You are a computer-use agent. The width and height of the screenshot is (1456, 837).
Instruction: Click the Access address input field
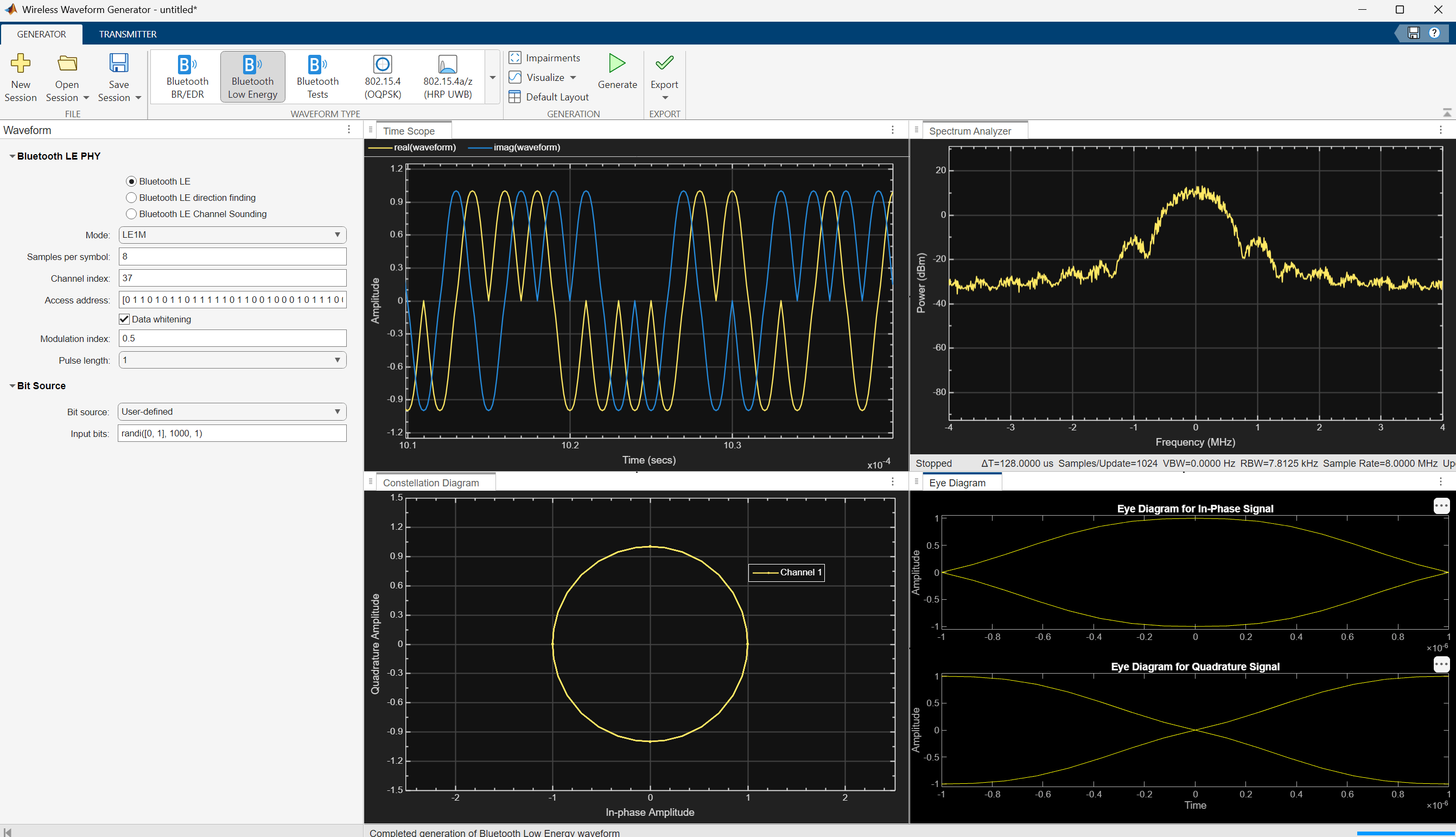[x=232, y=300]
